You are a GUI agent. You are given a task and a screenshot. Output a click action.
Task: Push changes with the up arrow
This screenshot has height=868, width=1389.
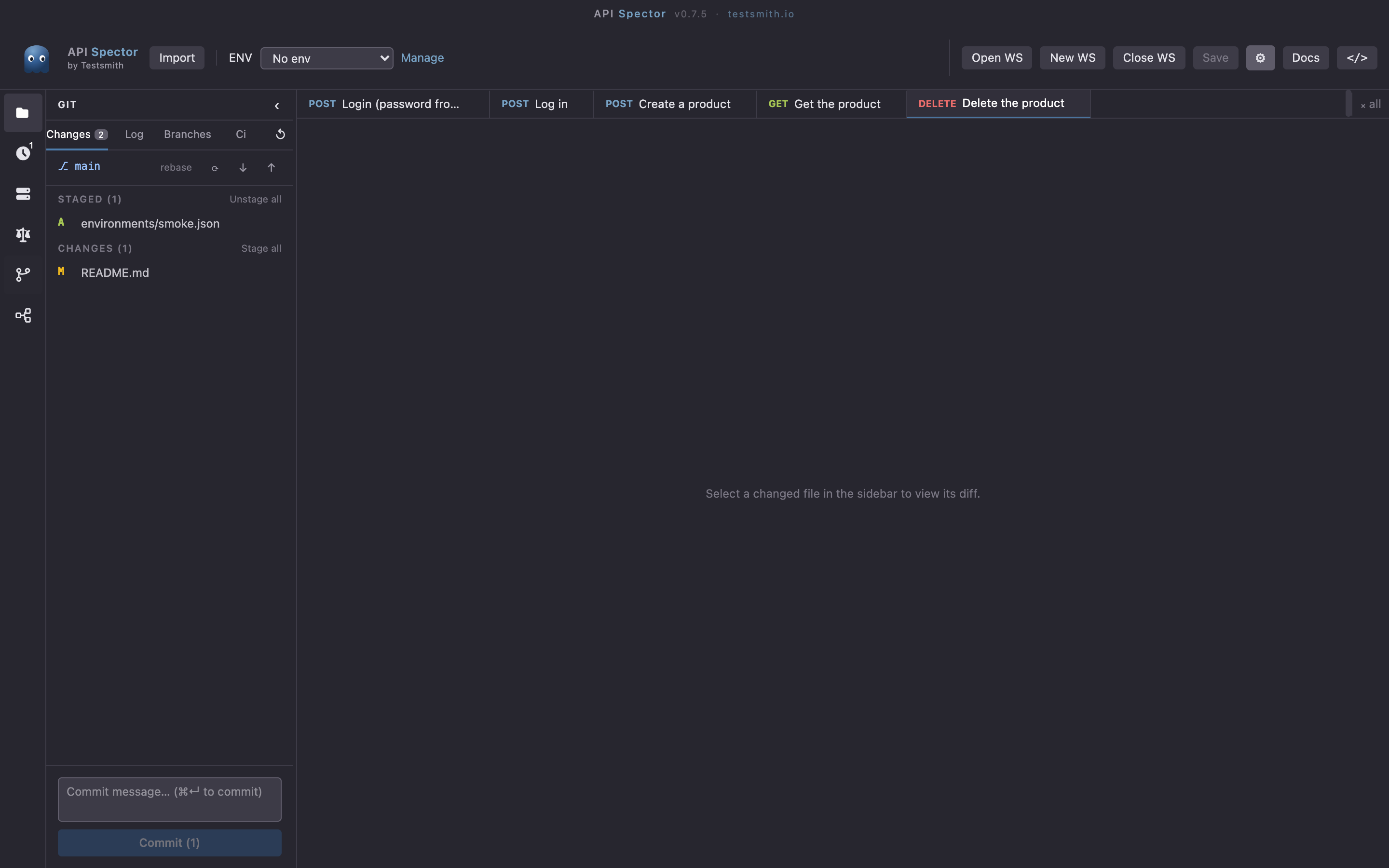point(272,168)
